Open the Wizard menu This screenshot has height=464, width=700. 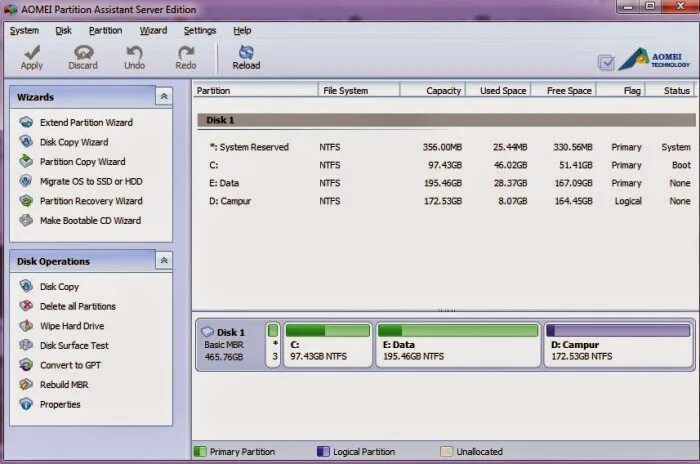tap(153, 30)
